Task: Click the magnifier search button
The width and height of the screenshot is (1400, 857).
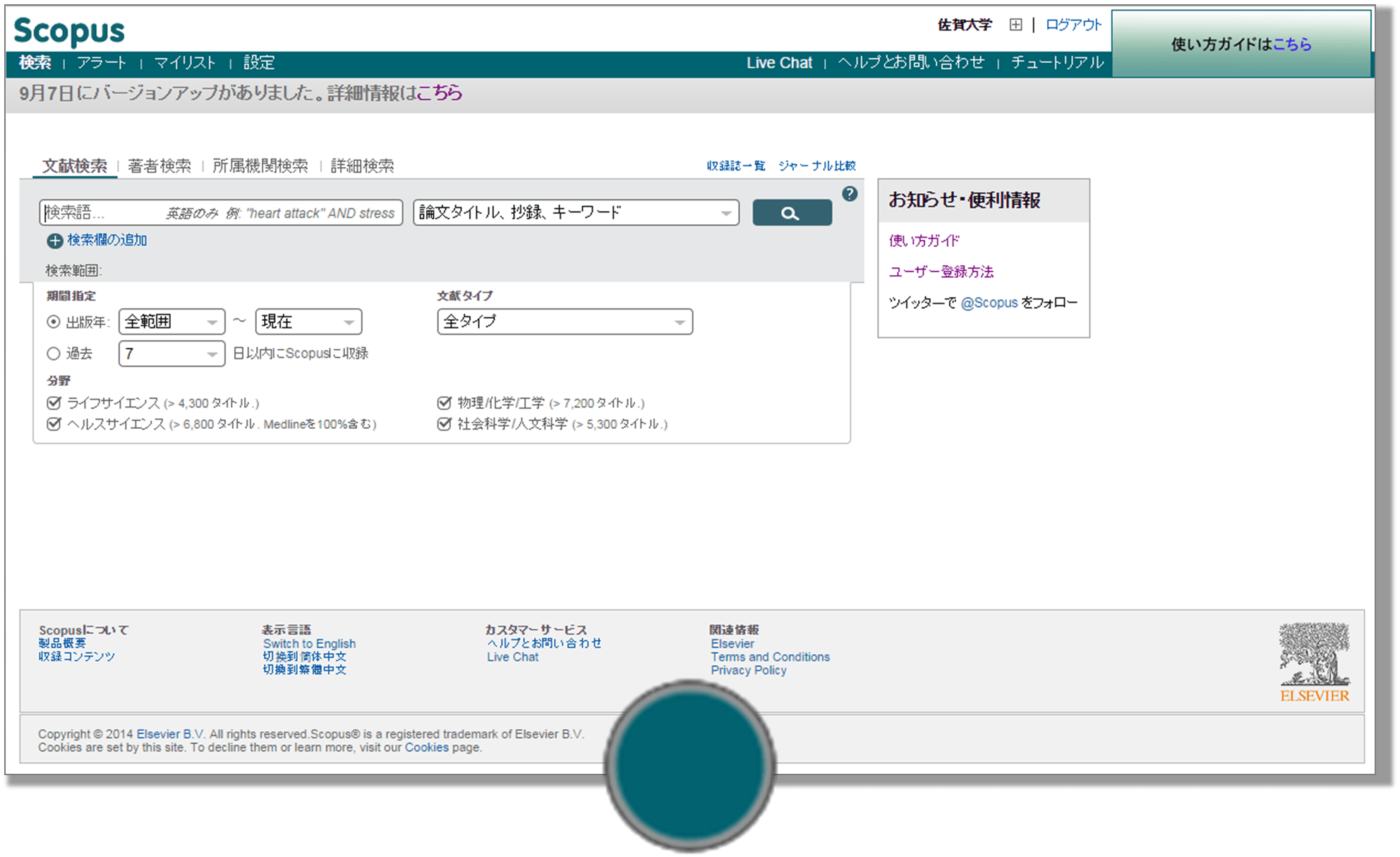Action: [792, 212]
